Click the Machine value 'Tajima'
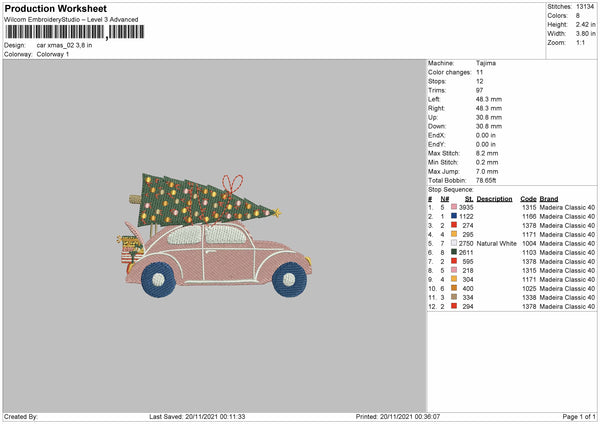 tap(486, 63)
